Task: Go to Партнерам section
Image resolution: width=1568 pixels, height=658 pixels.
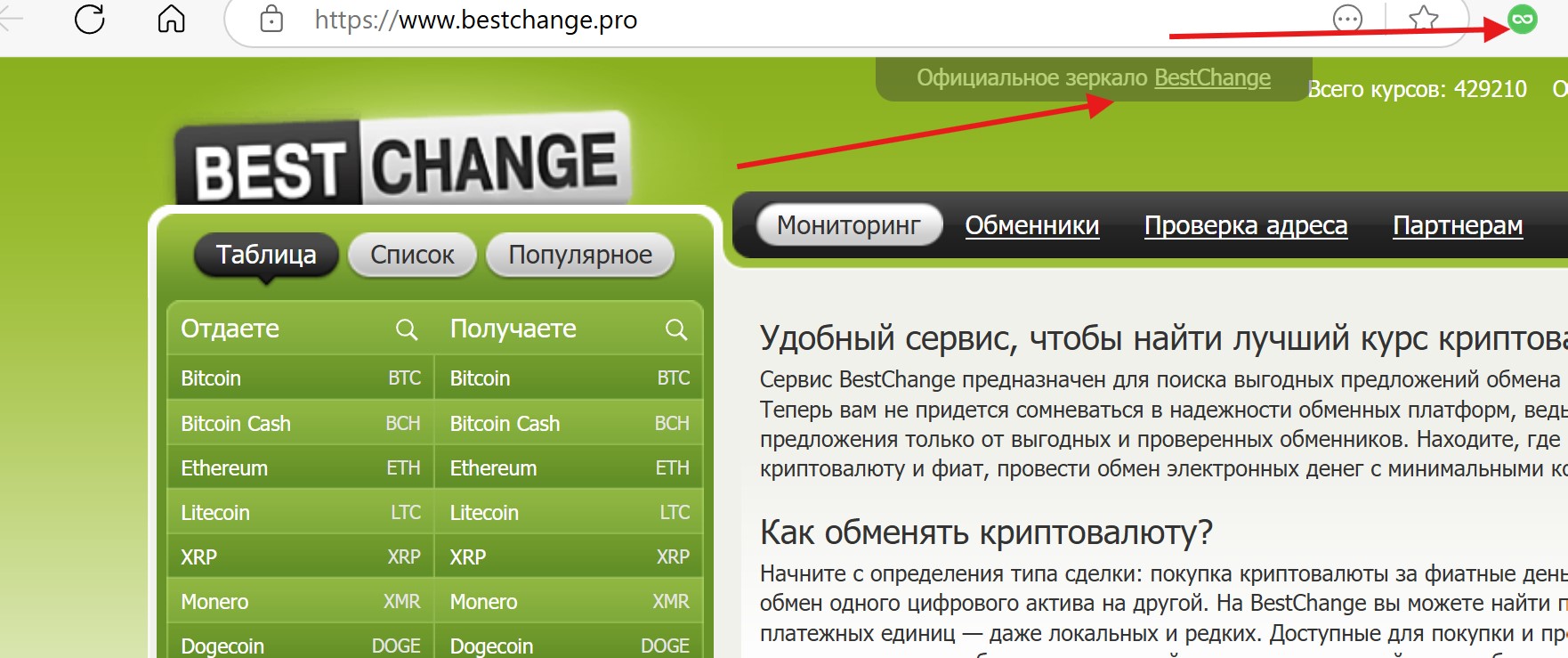Action: 1458,225
